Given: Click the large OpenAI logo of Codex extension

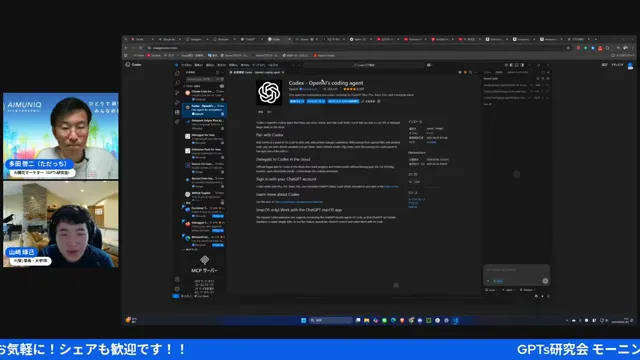Looking at the screenshot, I should click(269, 93).
